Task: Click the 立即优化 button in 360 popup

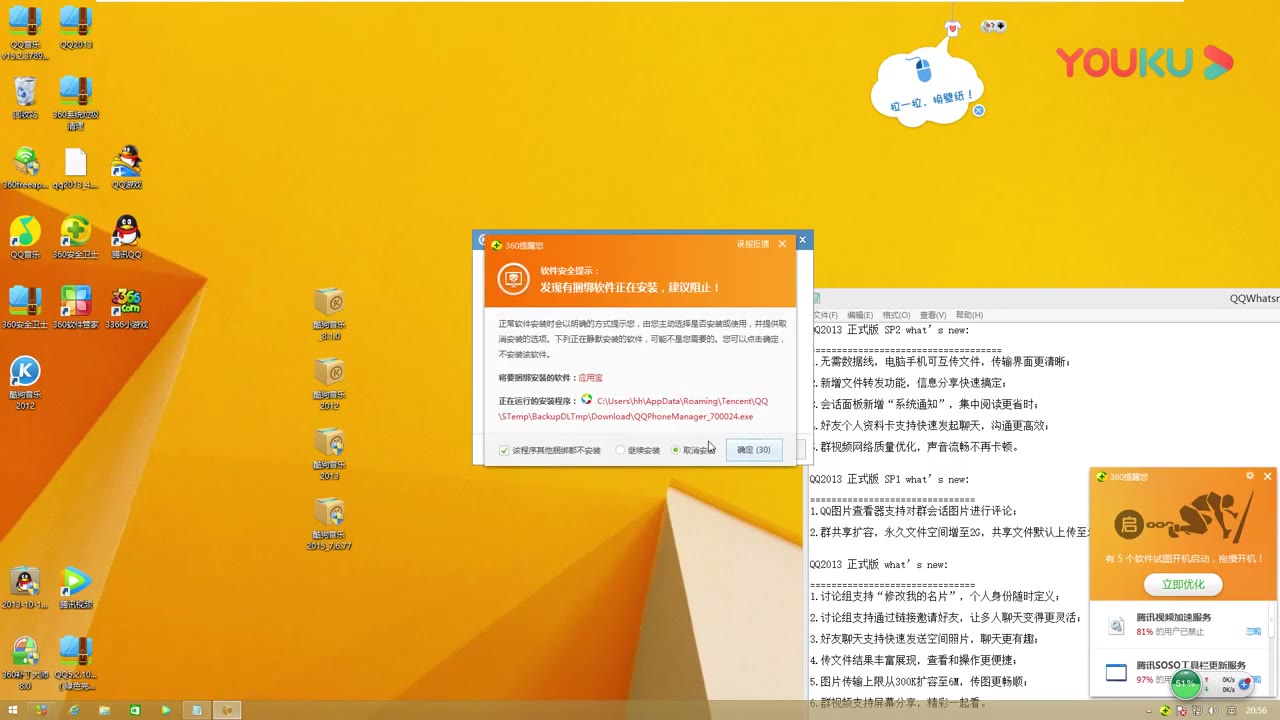Action: pos(1183,584)
